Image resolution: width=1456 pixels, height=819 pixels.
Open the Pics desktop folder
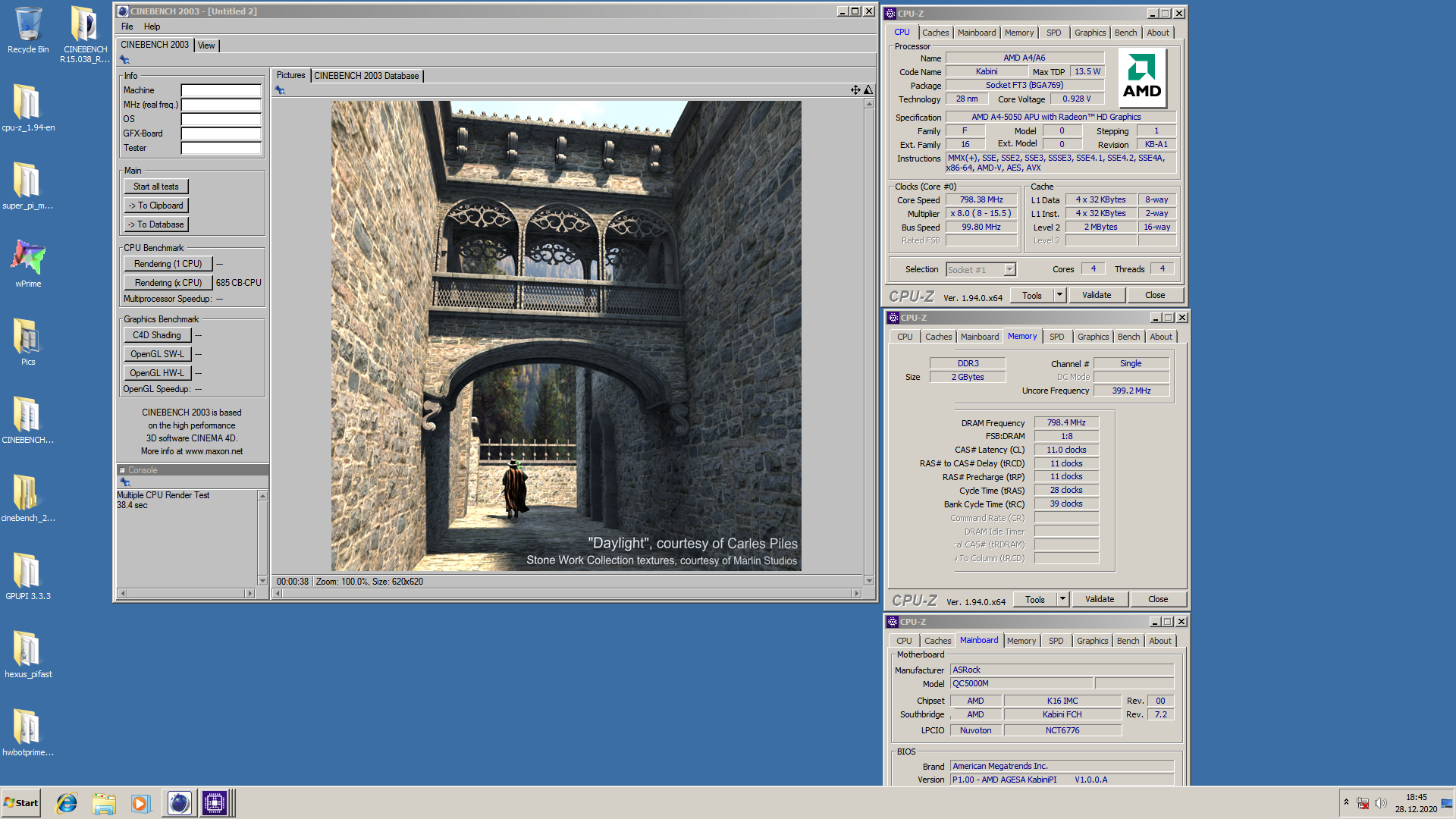click(28, 343)
